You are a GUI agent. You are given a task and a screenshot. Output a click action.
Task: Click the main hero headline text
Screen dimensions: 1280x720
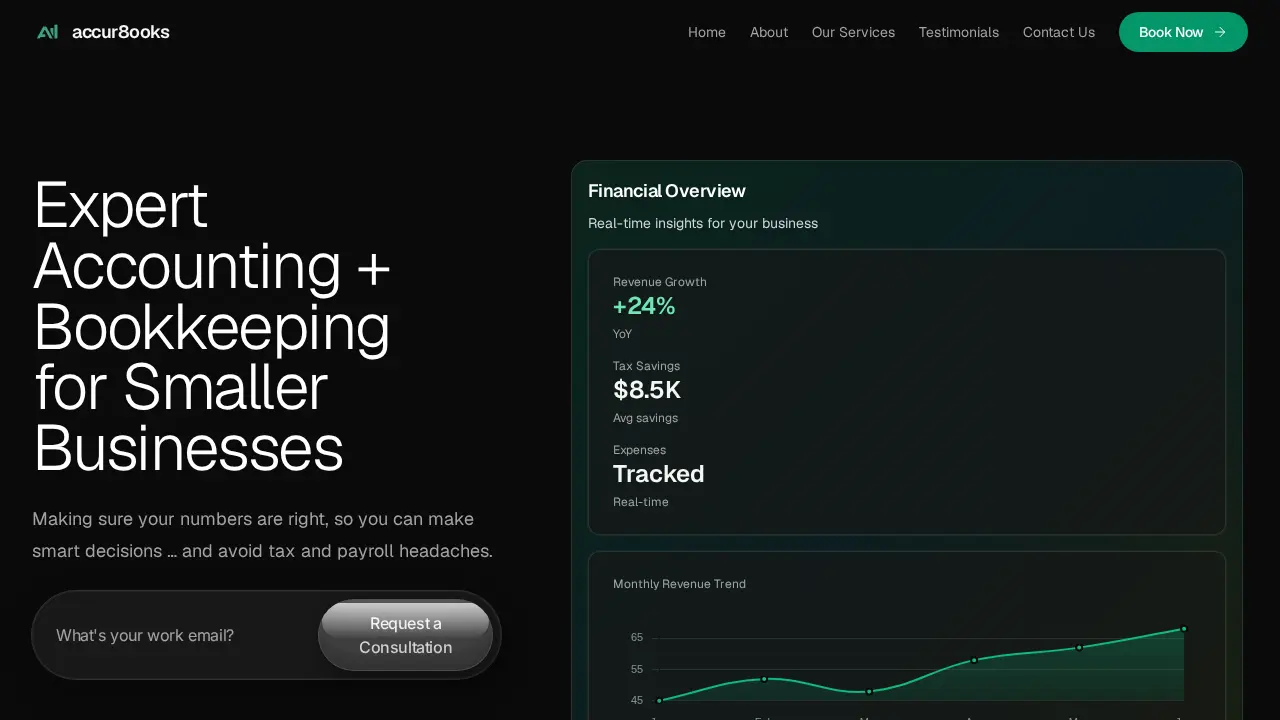[x=212, y=326]
